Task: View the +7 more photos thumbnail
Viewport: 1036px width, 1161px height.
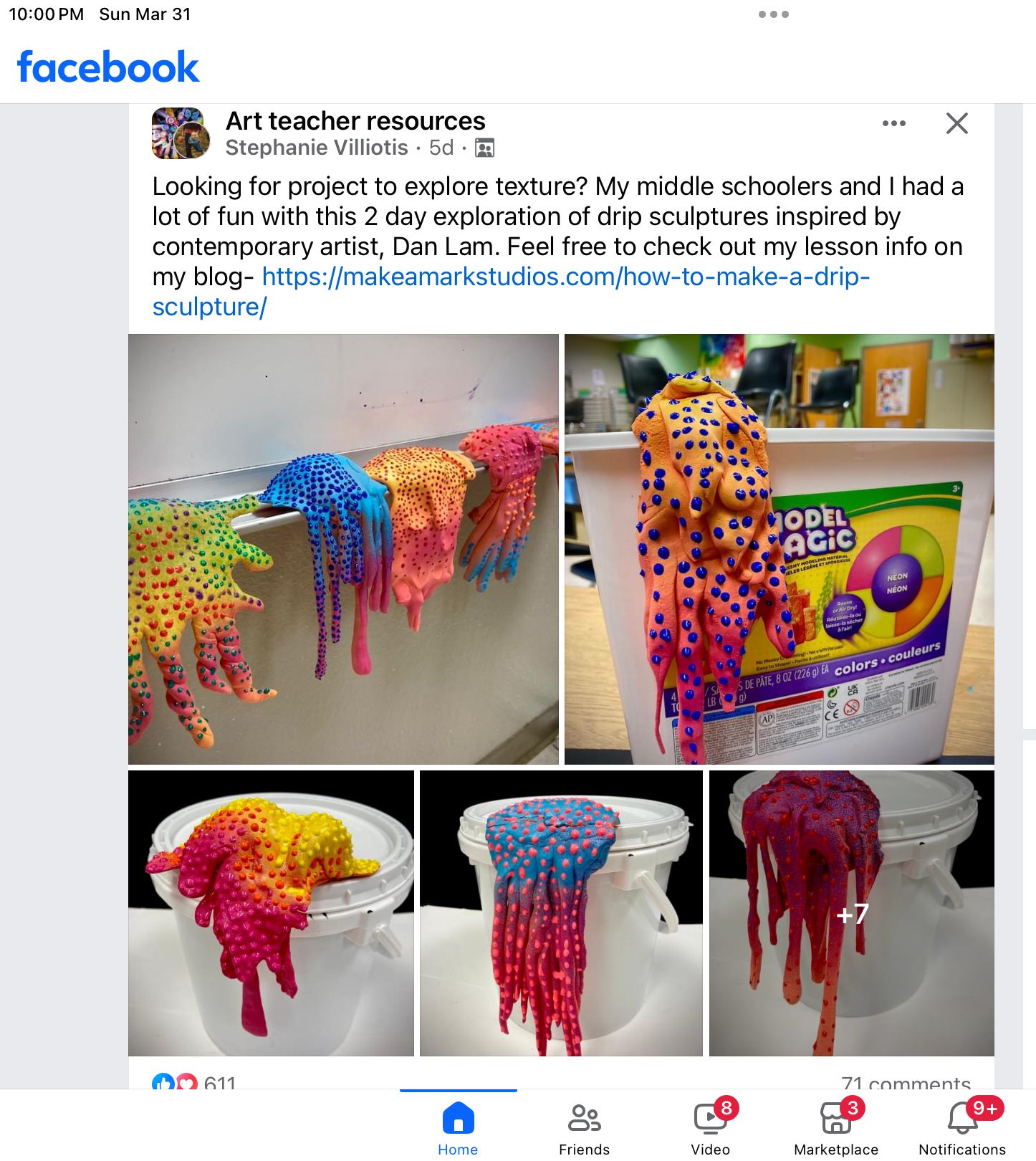Action: pyautogui.click(x=852, y=913)
